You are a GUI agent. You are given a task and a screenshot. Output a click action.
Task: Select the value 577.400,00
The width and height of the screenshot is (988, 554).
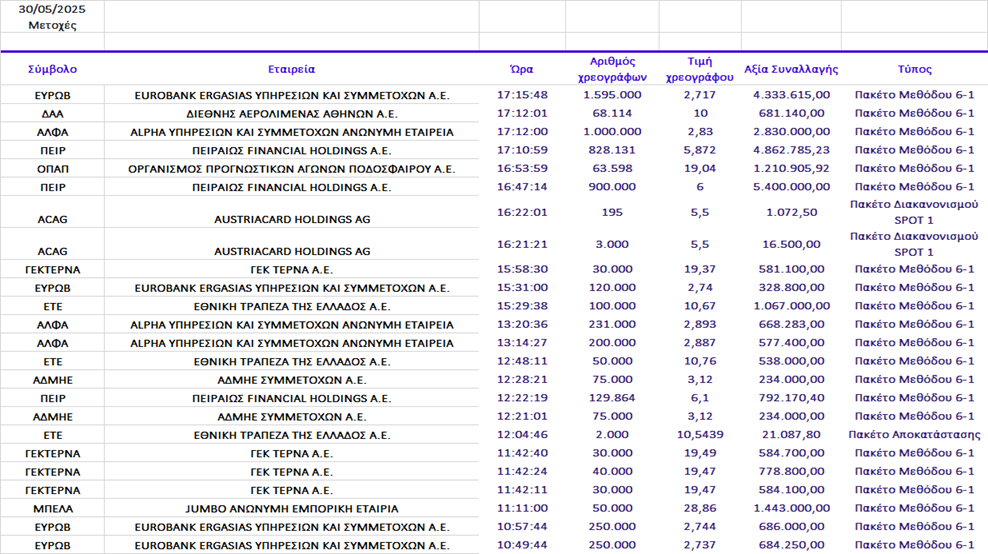click(791, 342)
